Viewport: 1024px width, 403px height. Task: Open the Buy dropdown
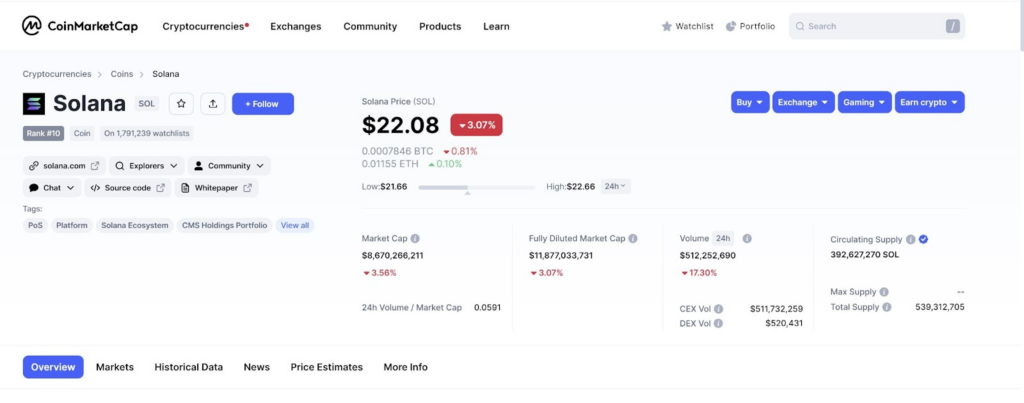[x=750, y=103]
